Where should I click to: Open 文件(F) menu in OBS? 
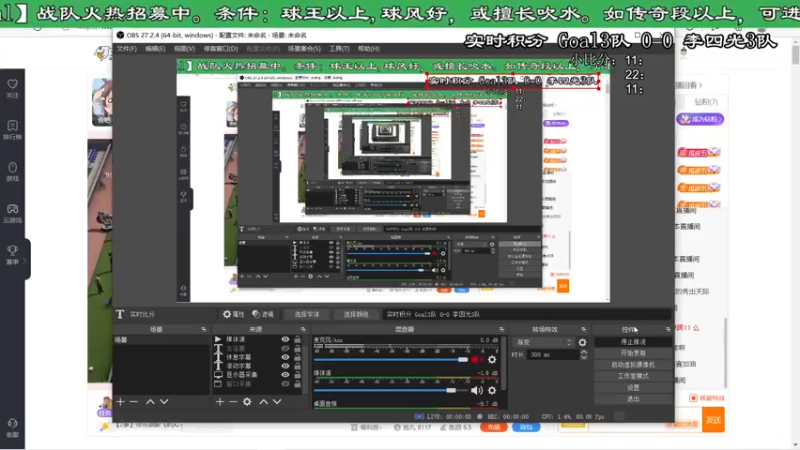tap(127, 48)
